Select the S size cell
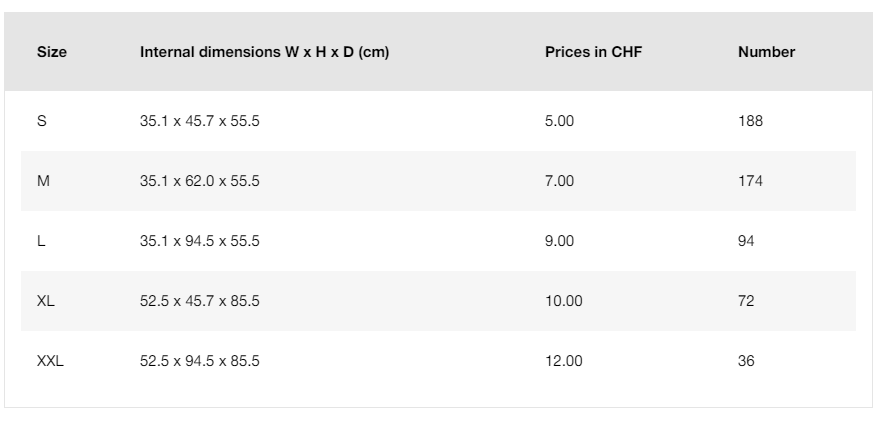 click(41, 121)
